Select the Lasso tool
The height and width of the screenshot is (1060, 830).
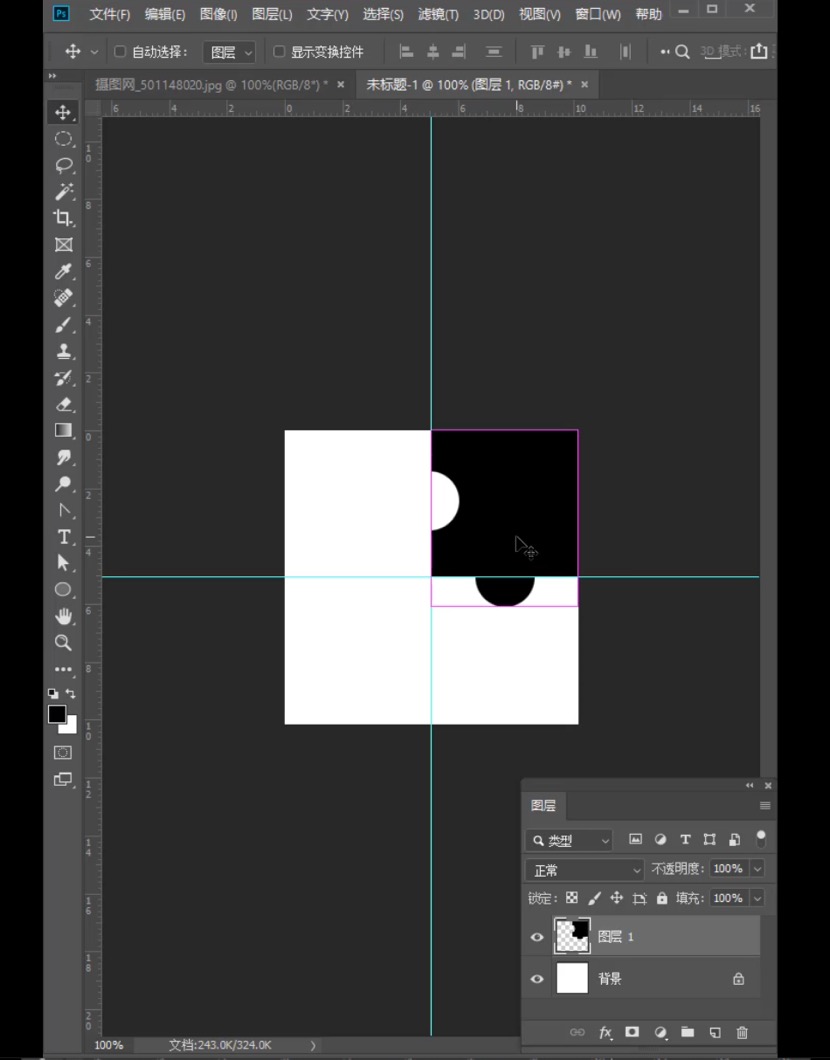click(64, 165)
